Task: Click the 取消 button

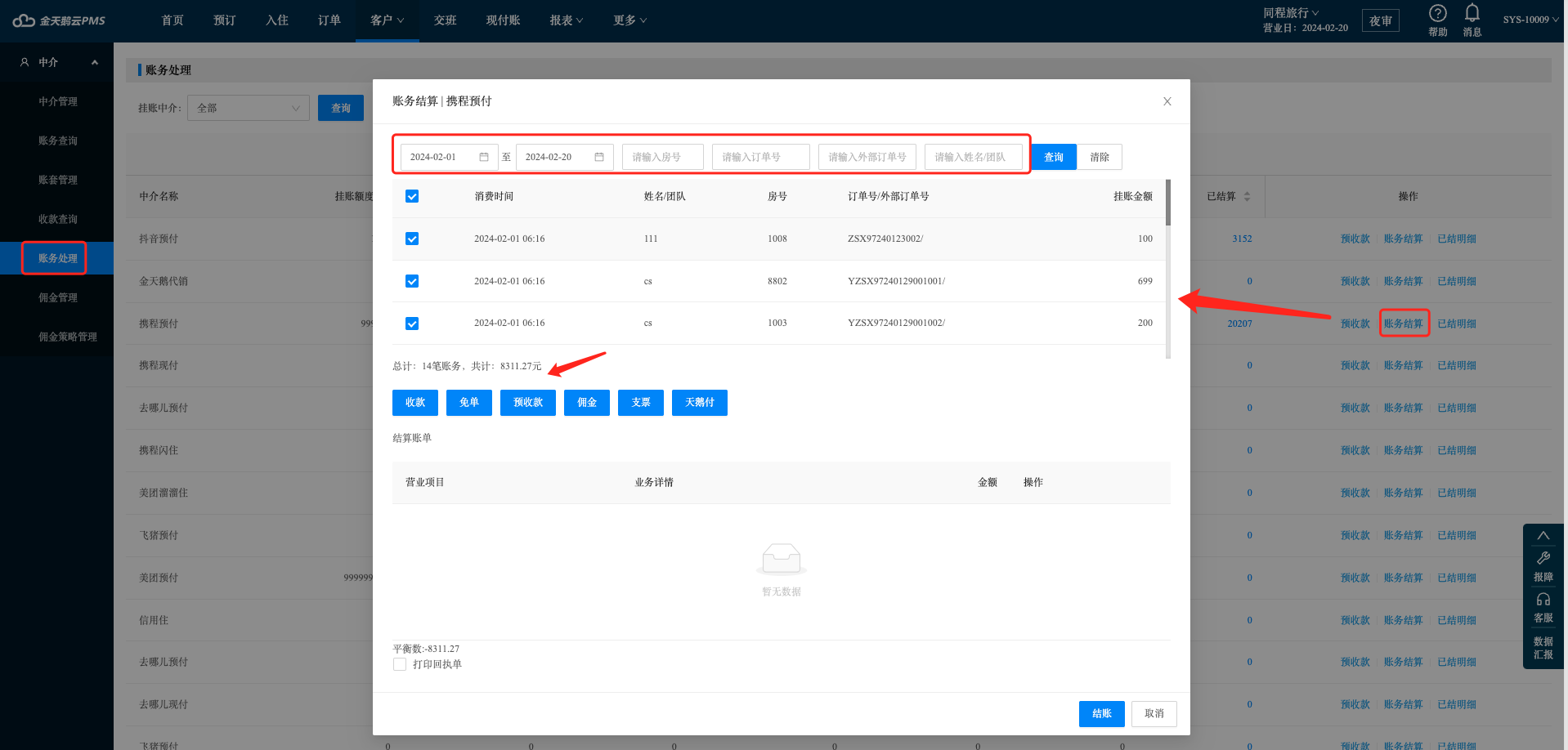Action: click(1154, 714)
